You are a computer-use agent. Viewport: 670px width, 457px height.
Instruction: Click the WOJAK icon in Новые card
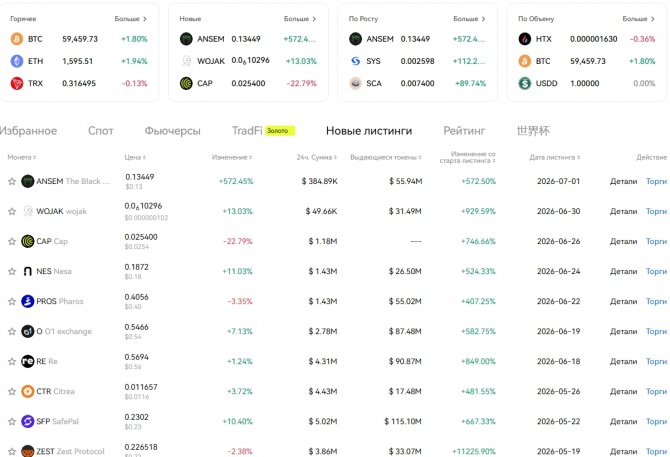point(186,61)
